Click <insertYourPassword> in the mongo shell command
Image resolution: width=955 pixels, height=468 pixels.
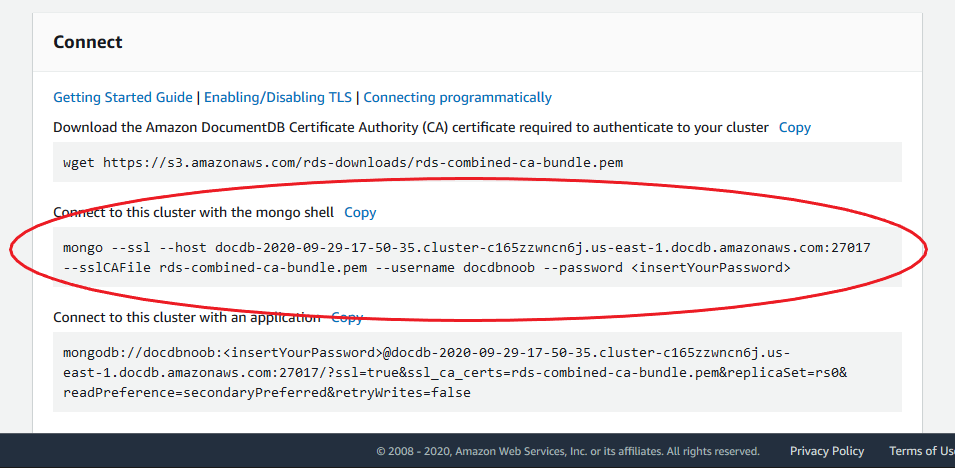click(707, 267)
